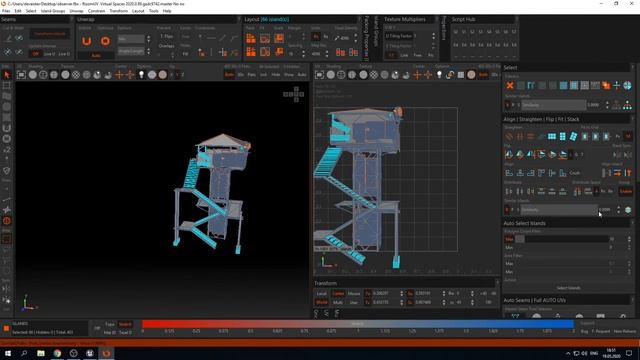Toggle the Off live button in Seams panel
Viewport: 640px width, 360px height.
point(36,54)
